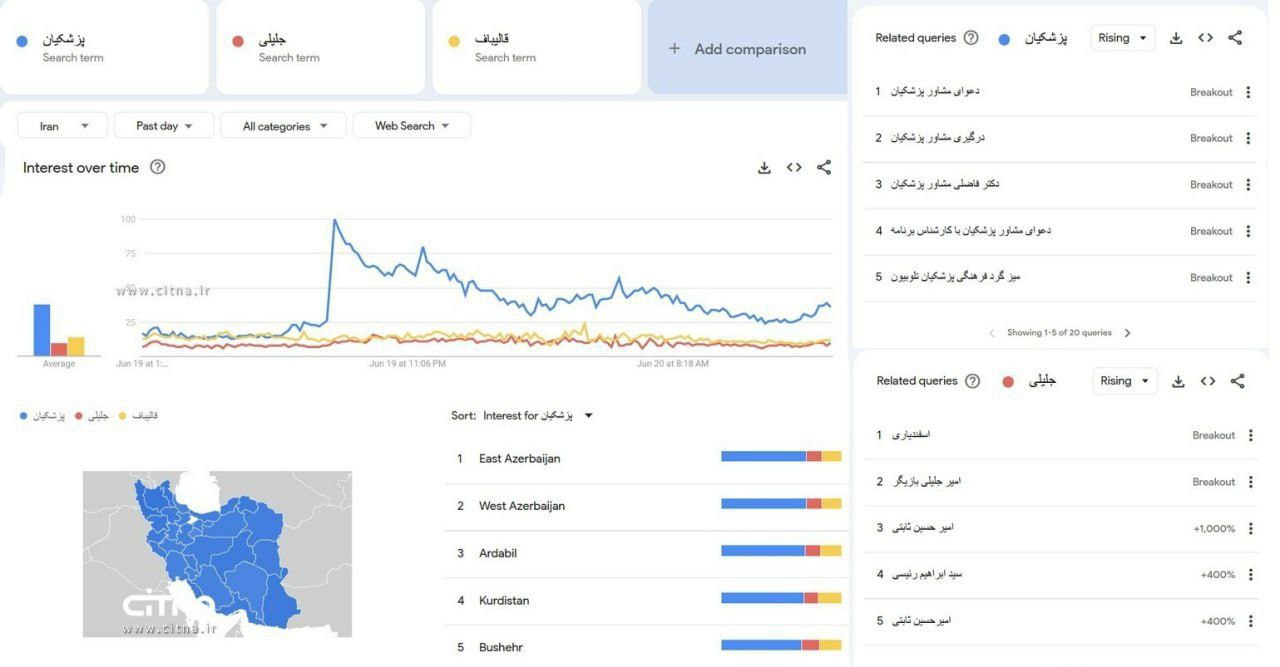Open the Past day time range dropdown
The image size is (1280, 667).
coord(163,125)
